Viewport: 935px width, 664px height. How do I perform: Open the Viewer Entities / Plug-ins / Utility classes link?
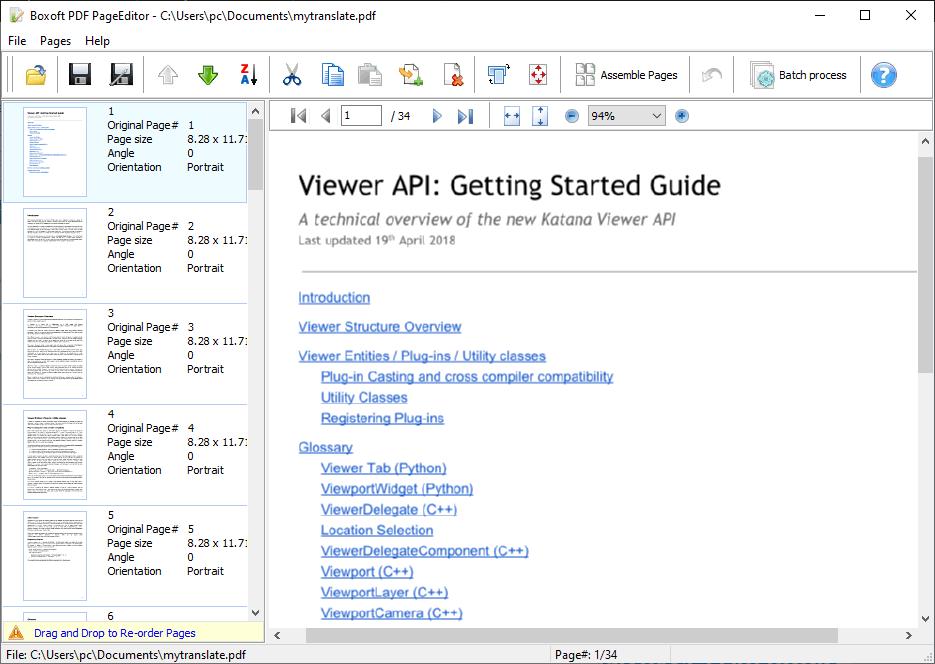pos(422,356)
